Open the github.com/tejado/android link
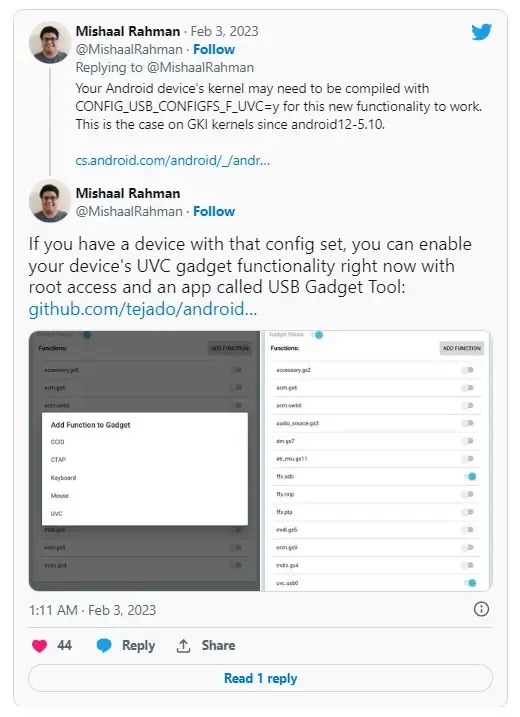 pyautogui.click(x=143, y=309)
